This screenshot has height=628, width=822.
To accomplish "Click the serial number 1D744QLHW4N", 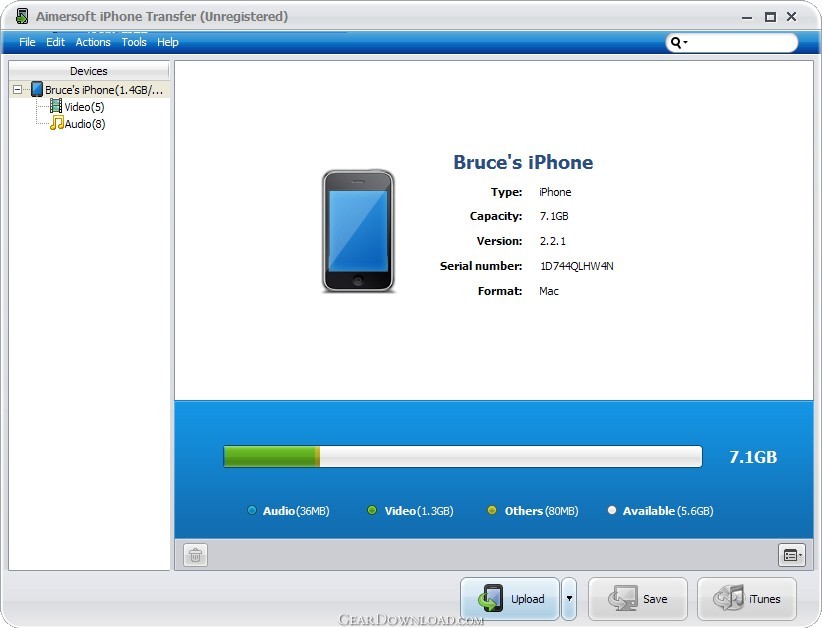I will pyautogui.click(x=577, y=266).
